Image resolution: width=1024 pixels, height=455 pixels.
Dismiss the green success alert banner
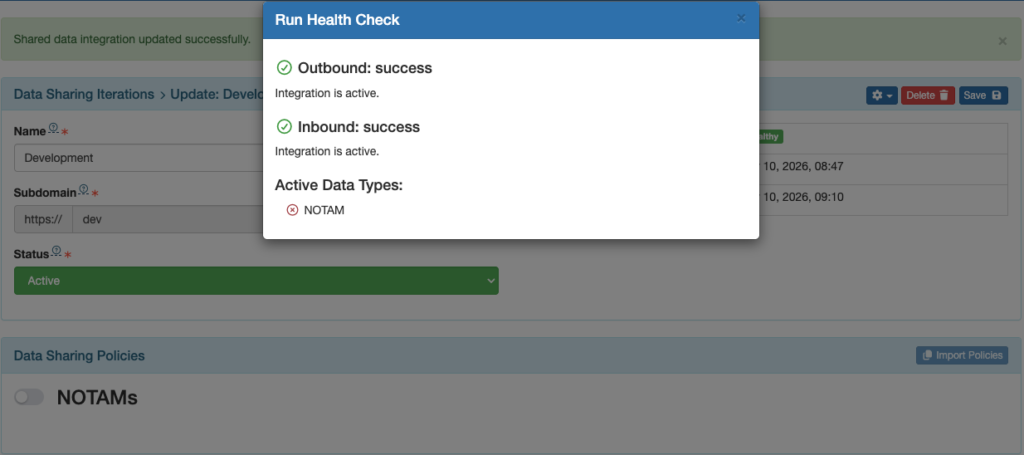[x=1002, y=41]
